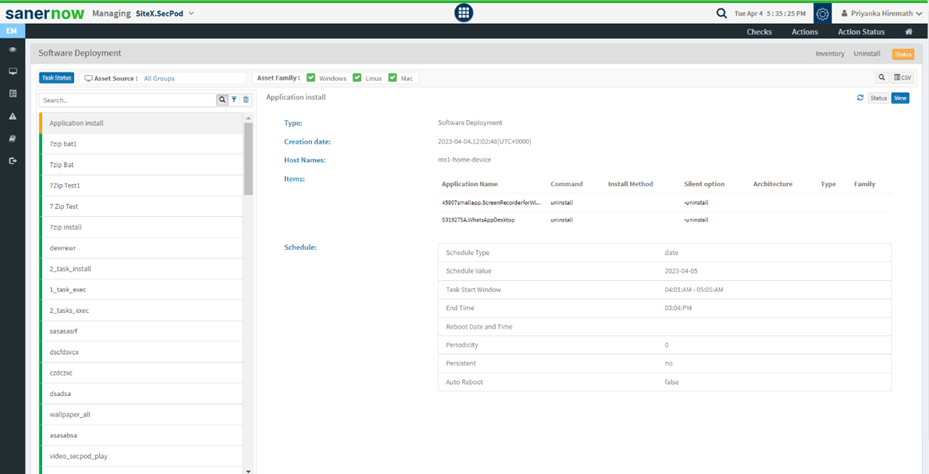929x474 pixels.
Task: Select the video_secpod_play task
Action: pos(142,456)
